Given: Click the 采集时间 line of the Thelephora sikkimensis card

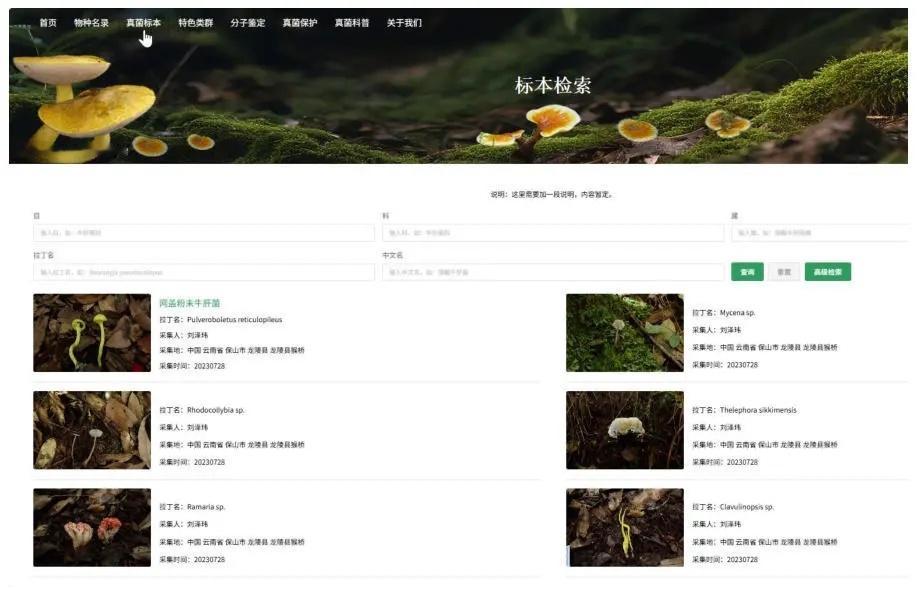Looking at the screenshot, I should (725, 462).
